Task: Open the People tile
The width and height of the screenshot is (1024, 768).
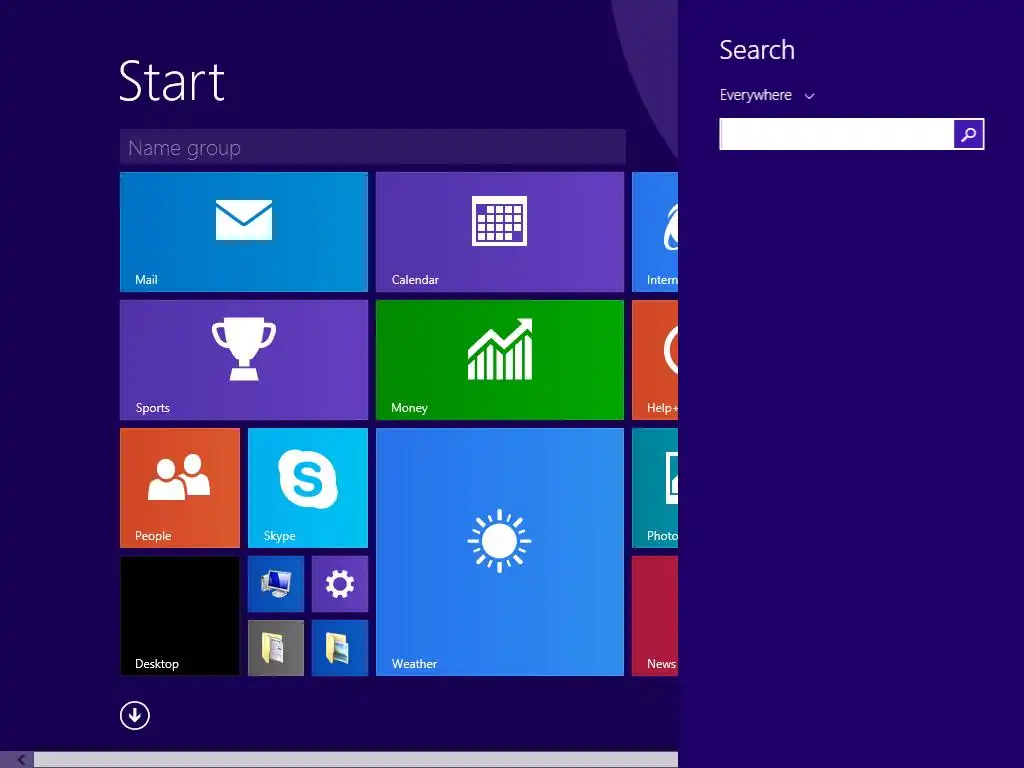Action: [x=180, y=488]
